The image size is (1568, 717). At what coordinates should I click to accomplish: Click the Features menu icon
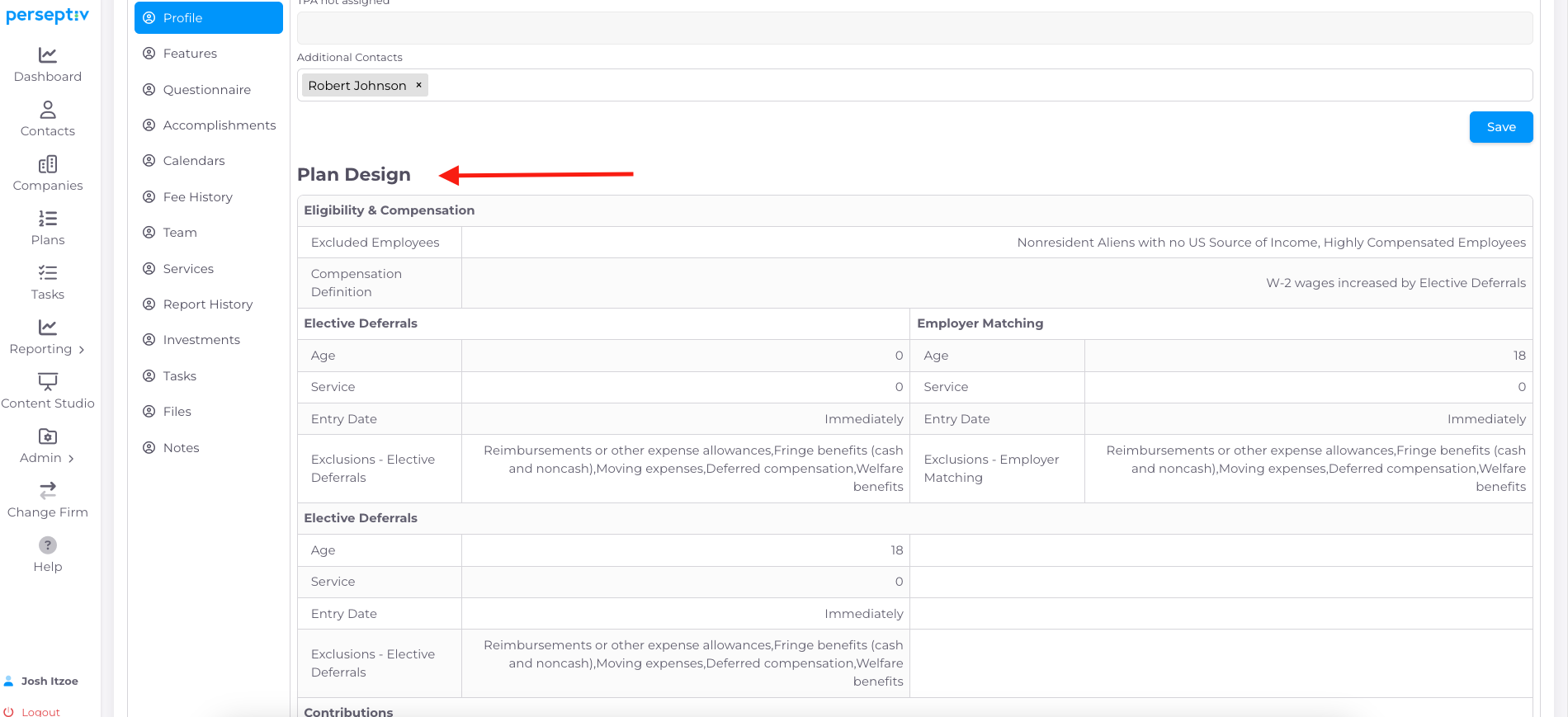(149, 54)
